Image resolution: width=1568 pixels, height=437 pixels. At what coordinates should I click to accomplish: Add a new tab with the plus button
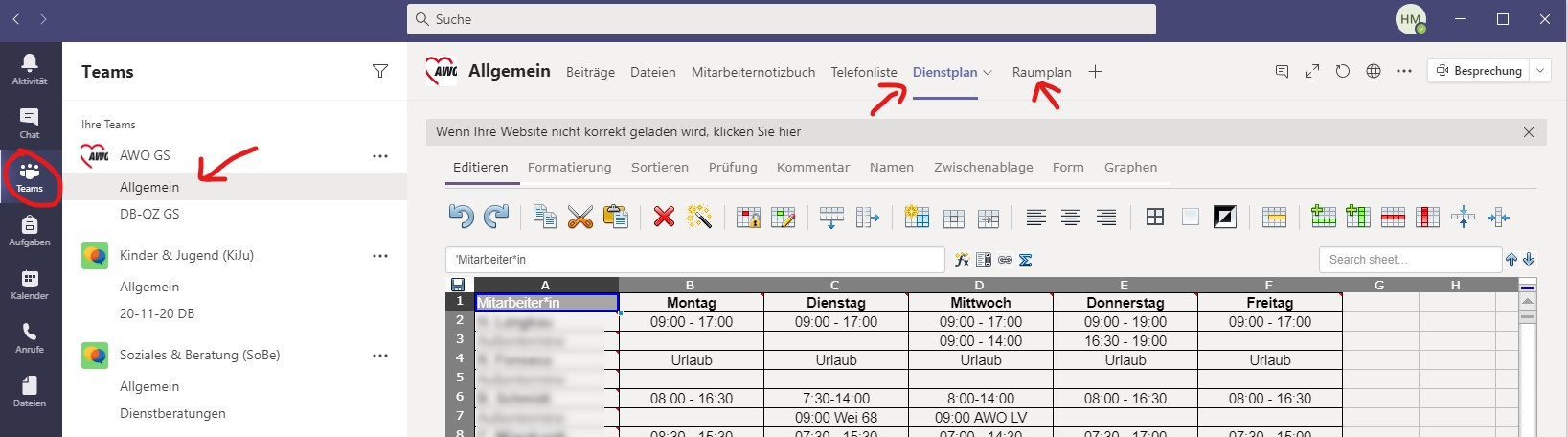click(1096, 72)
